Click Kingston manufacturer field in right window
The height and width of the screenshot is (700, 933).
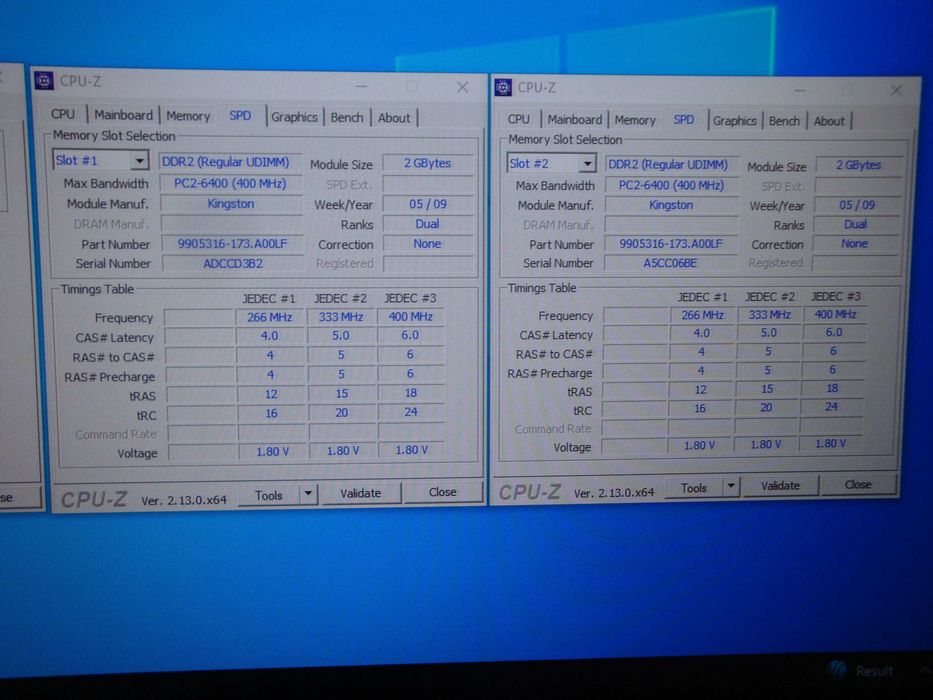pos(671,205)
